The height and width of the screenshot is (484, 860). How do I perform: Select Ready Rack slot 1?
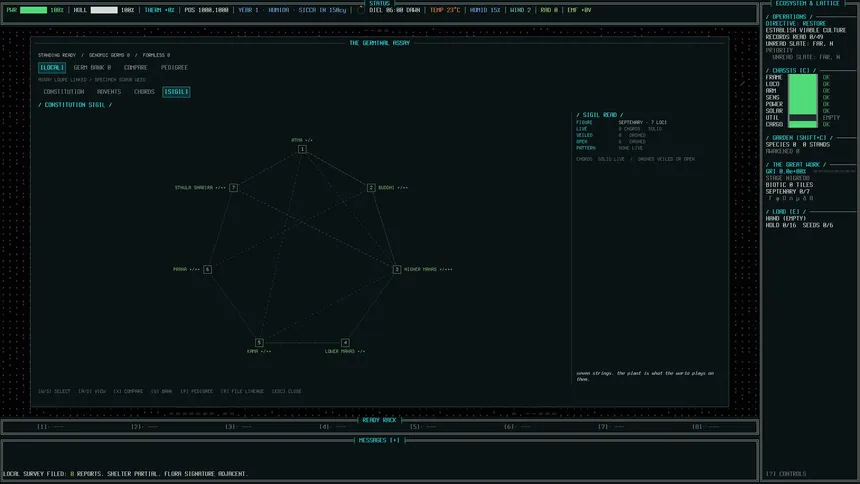coord(50,426)
